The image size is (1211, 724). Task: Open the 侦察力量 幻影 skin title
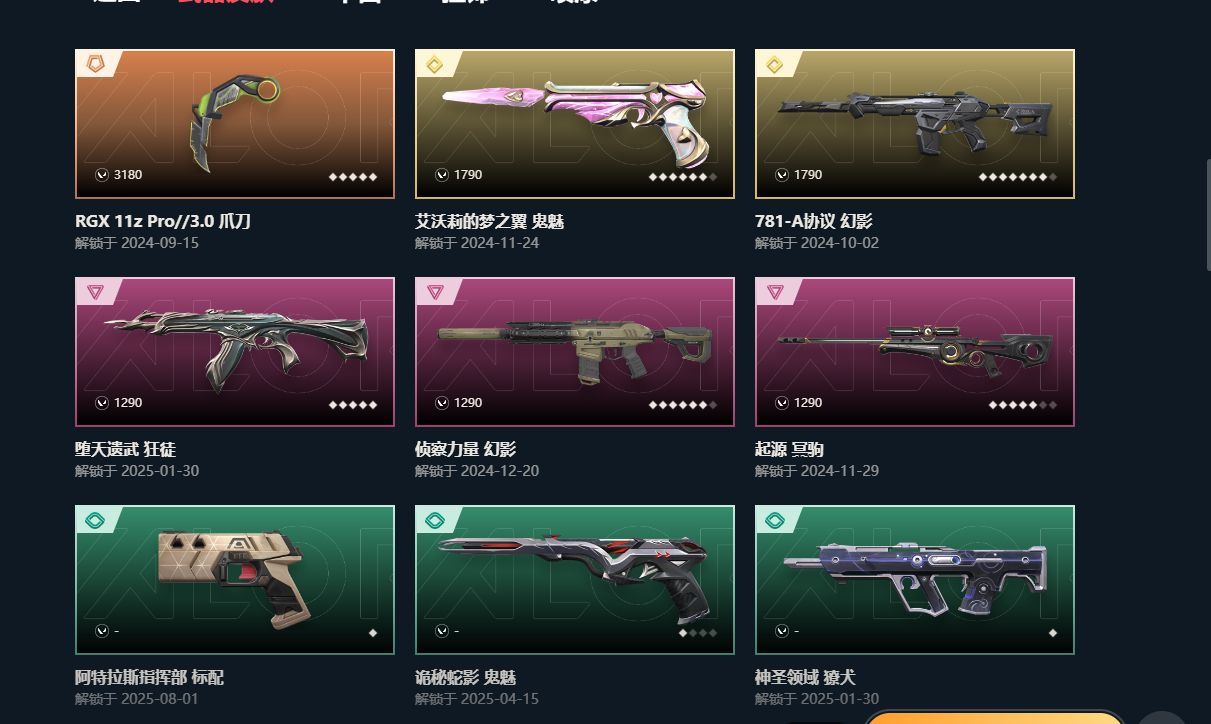point(466,449)
